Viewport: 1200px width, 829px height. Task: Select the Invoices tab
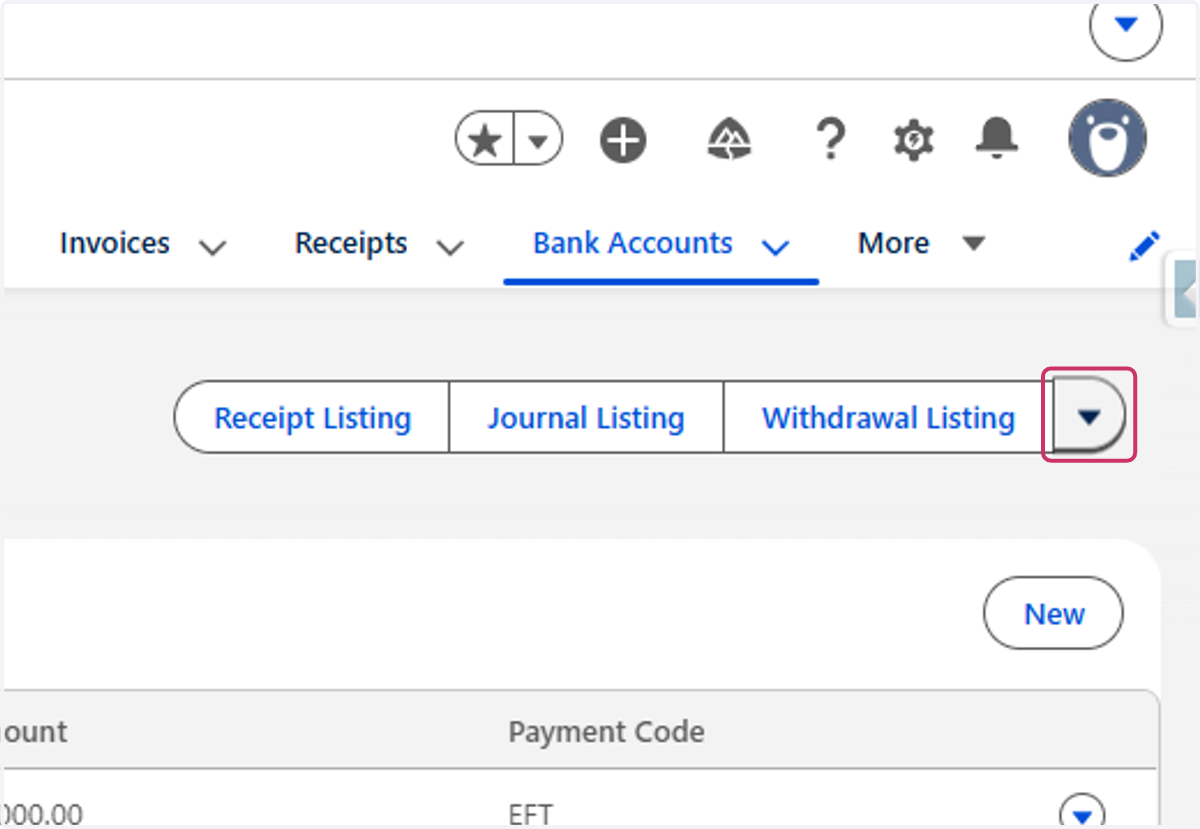(115, 243)
